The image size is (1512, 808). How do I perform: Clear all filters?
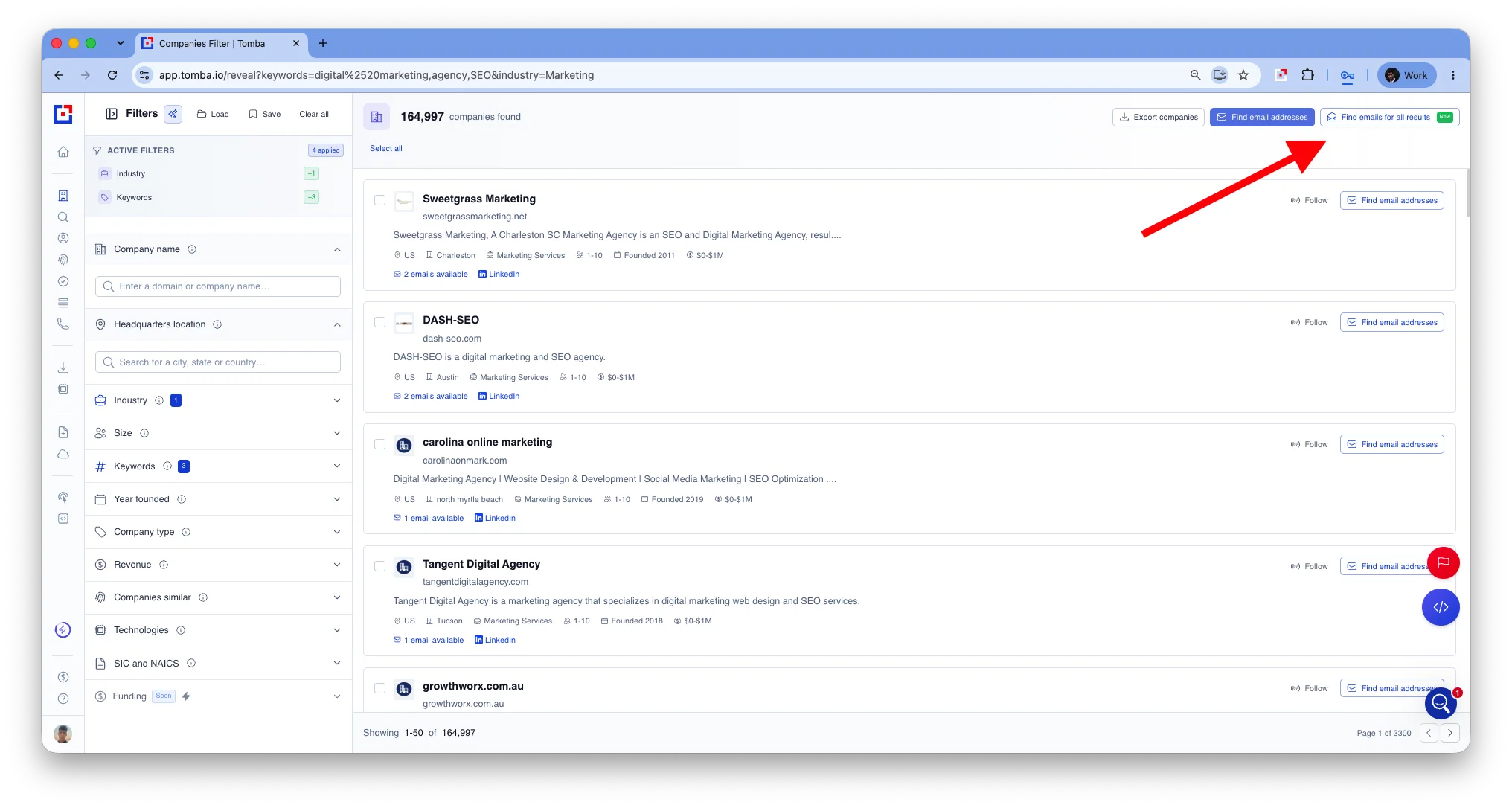click(314, 114)
